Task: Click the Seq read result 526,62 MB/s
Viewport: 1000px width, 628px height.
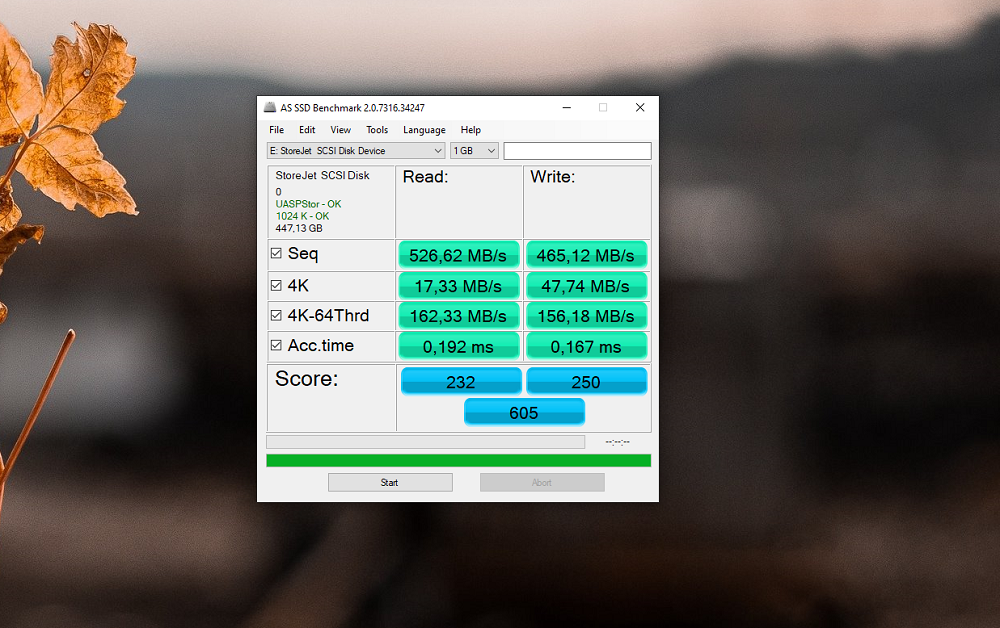Action: pyautogui.click(x=459, y=255)
